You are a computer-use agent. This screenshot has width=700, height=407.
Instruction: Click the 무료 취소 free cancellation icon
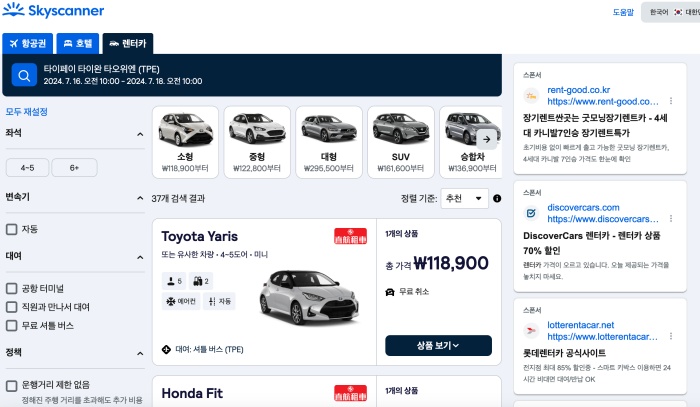390,292
